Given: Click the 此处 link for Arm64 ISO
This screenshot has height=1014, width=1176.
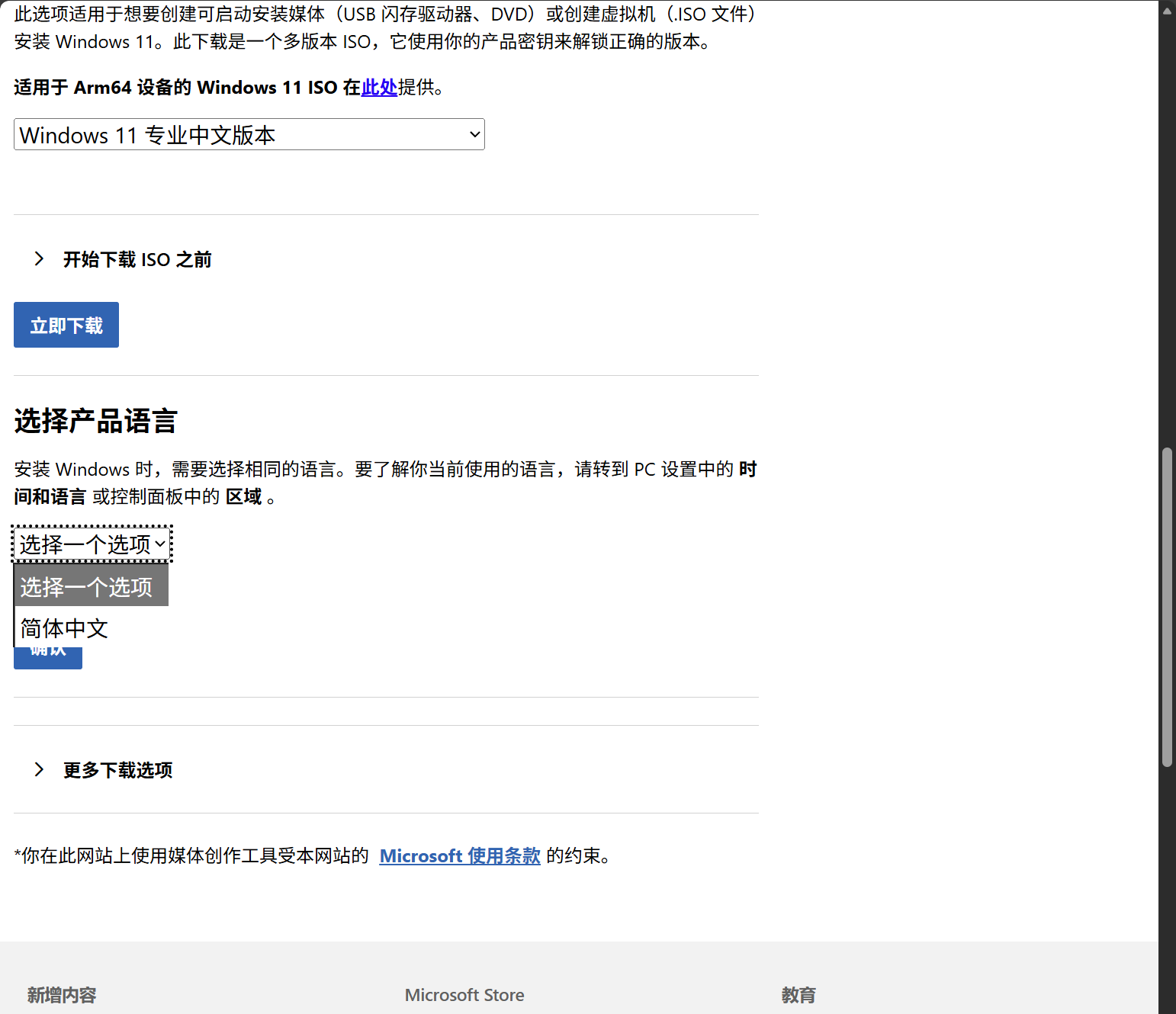Looking at the screenshot, I should pyautogui.click(x=379, y=88).
